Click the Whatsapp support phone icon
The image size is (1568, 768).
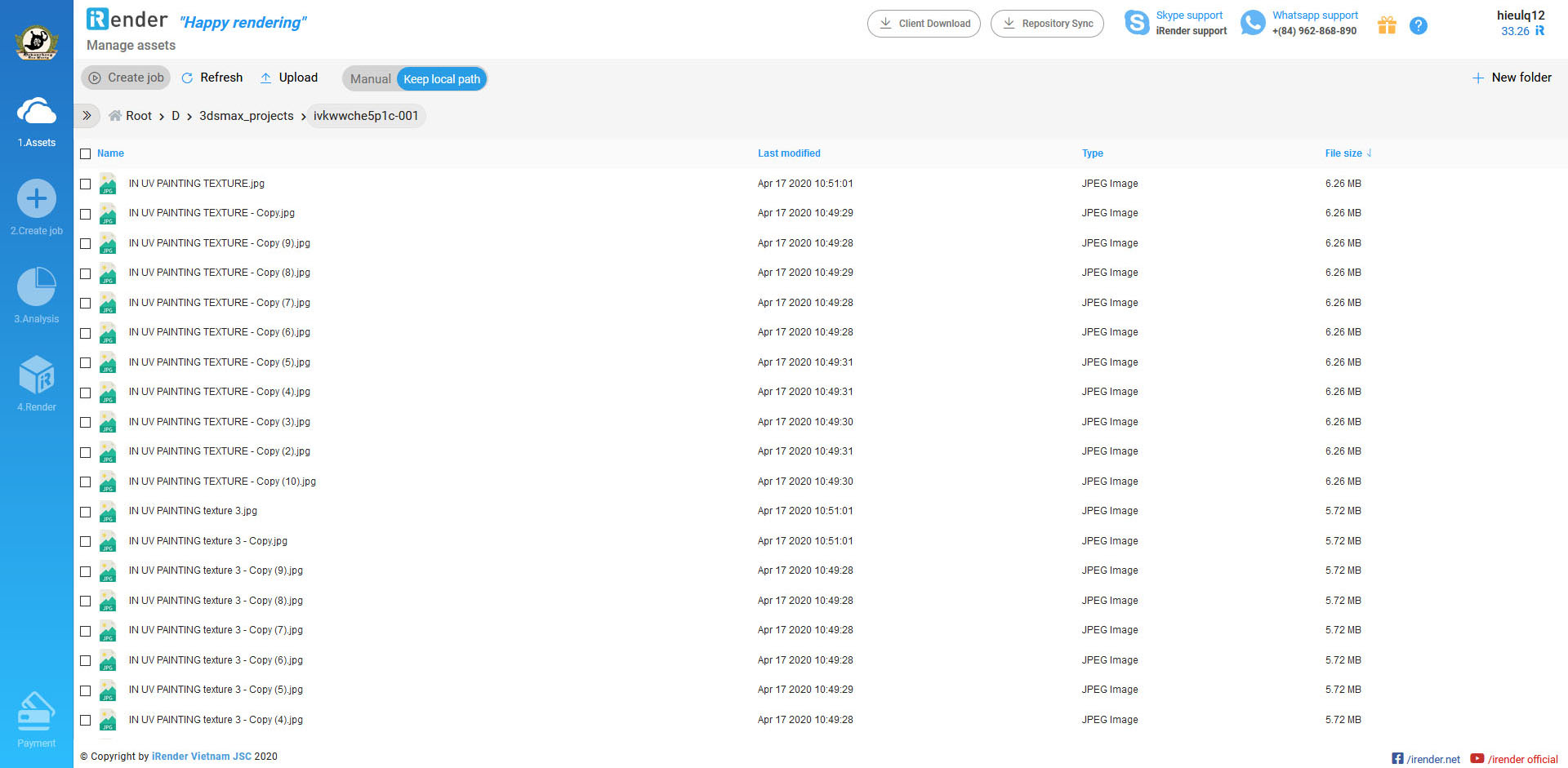point(1253,23)
